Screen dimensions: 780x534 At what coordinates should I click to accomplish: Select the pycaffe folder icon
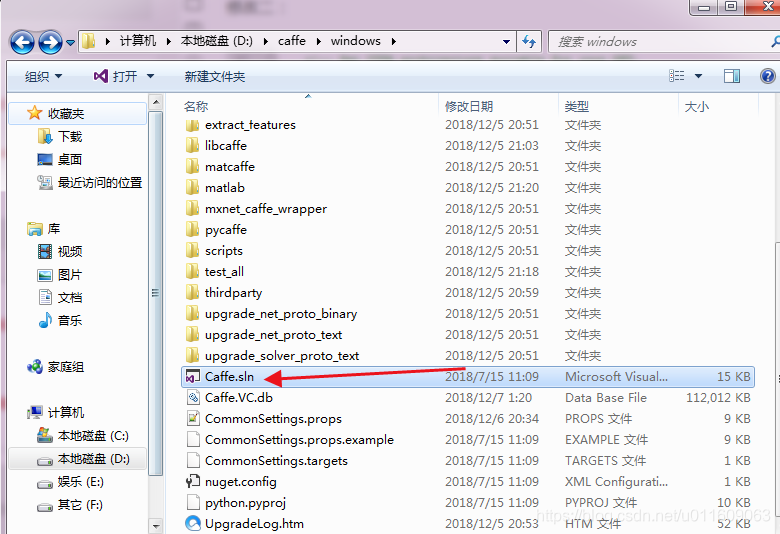click(x=193, y=230)
